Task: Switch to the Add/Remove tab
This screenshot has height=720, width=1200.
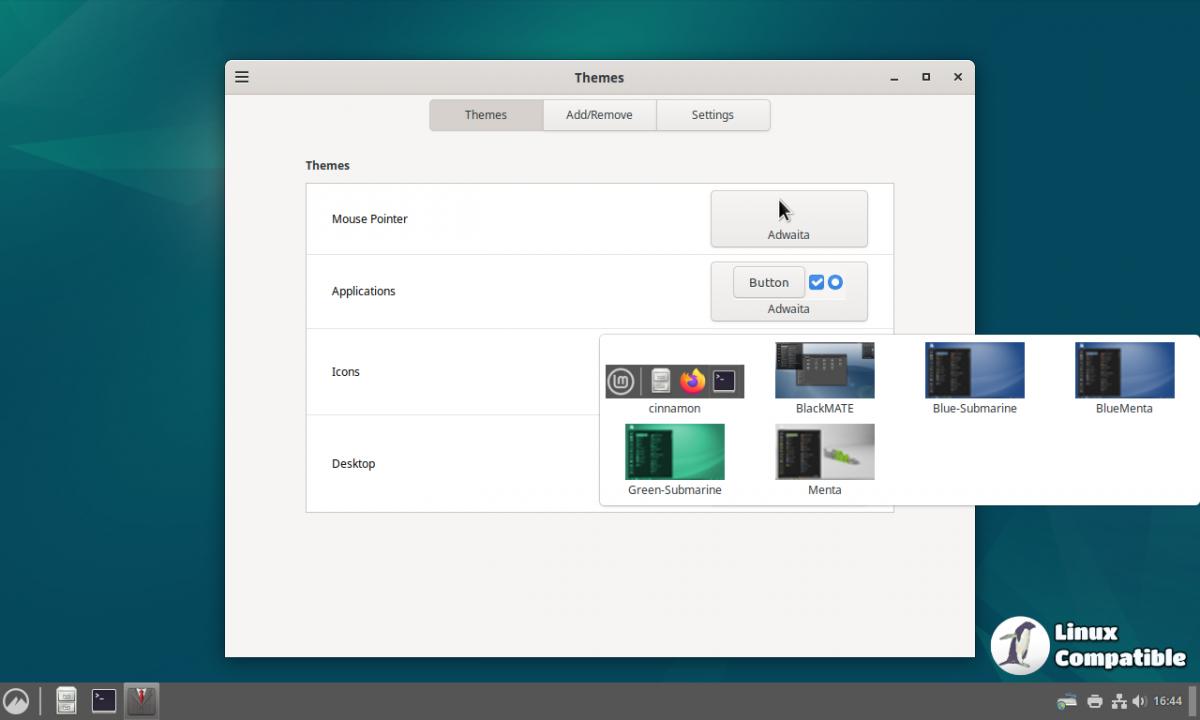Action: tap(599, 115)
